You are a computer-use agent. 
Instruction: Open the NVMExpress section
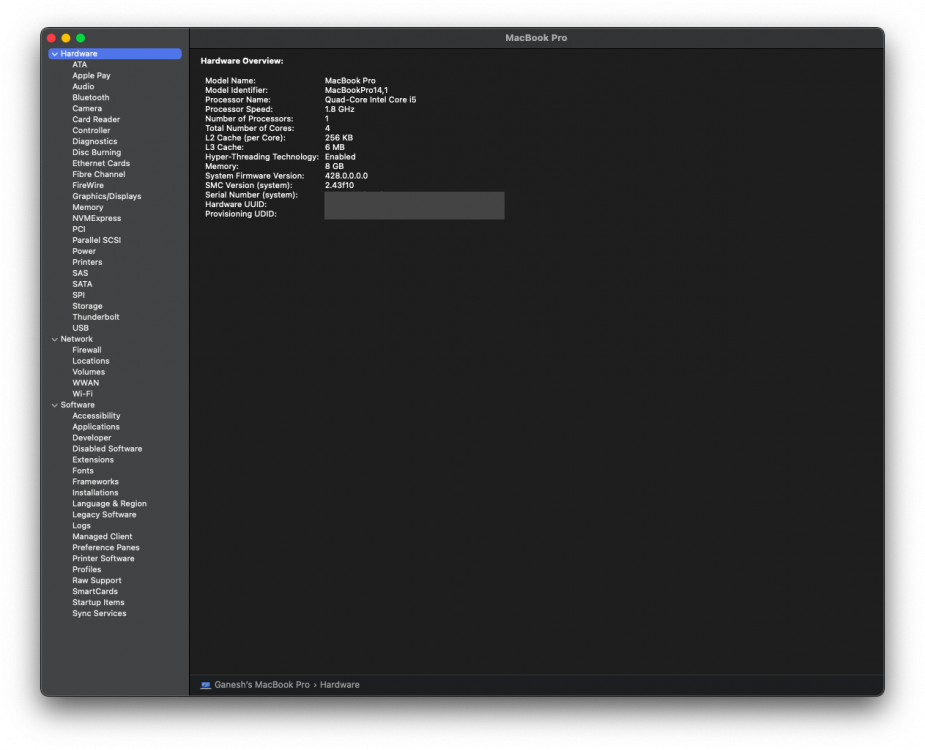pyautogui.click(x=97, y=218)
